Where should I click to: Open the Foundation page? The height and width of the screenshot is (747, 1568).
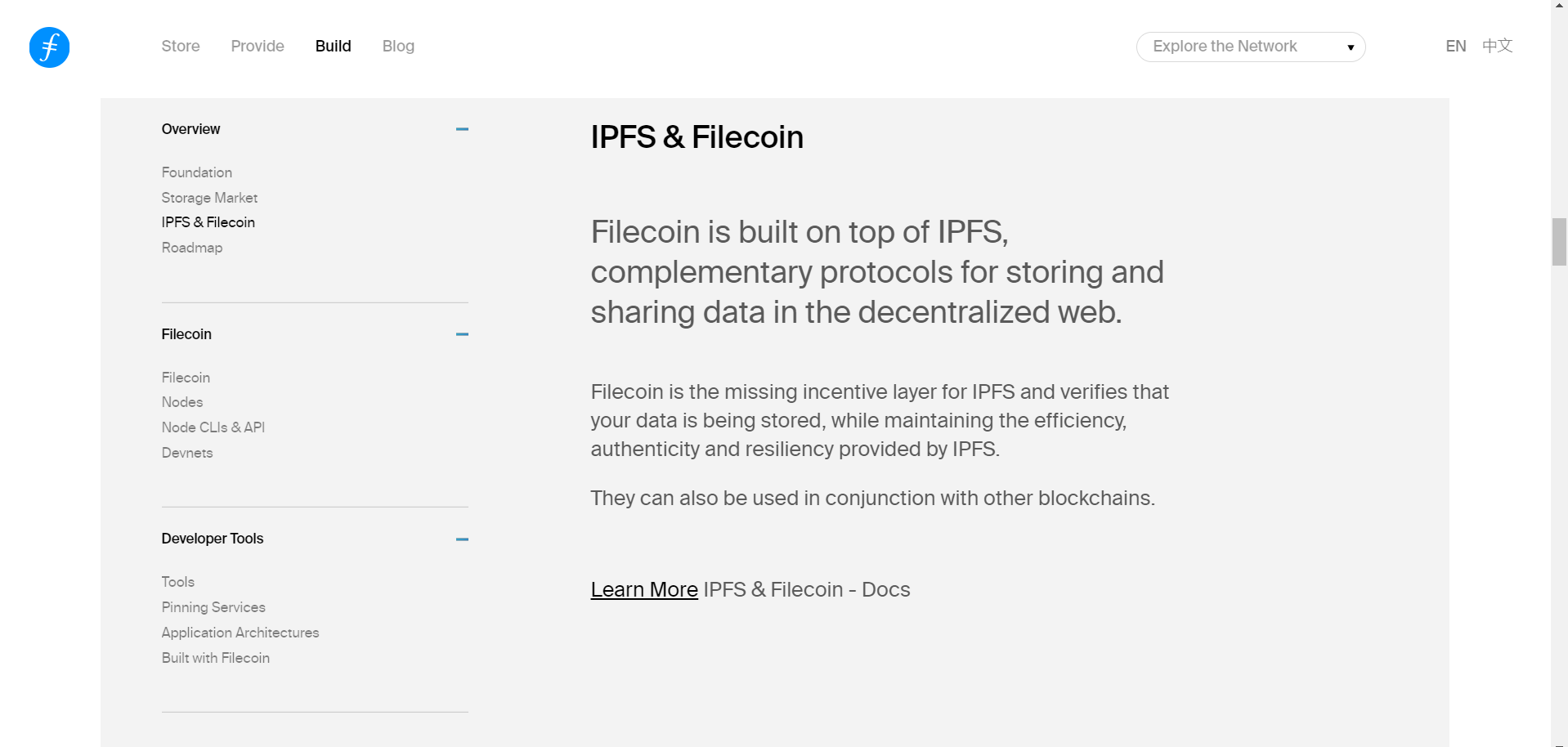click(196, 172)
